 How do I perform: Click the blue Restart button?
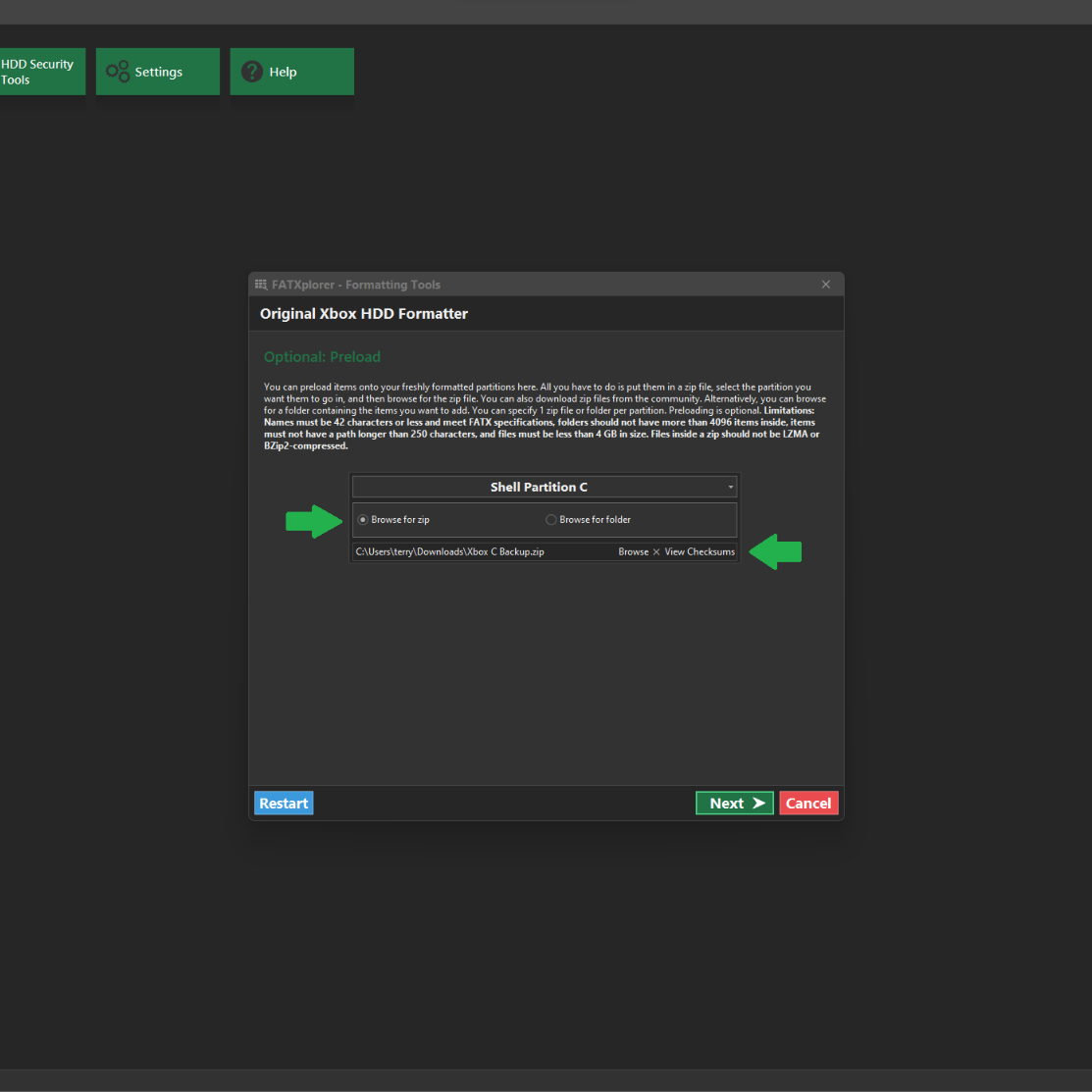point(284,803)
